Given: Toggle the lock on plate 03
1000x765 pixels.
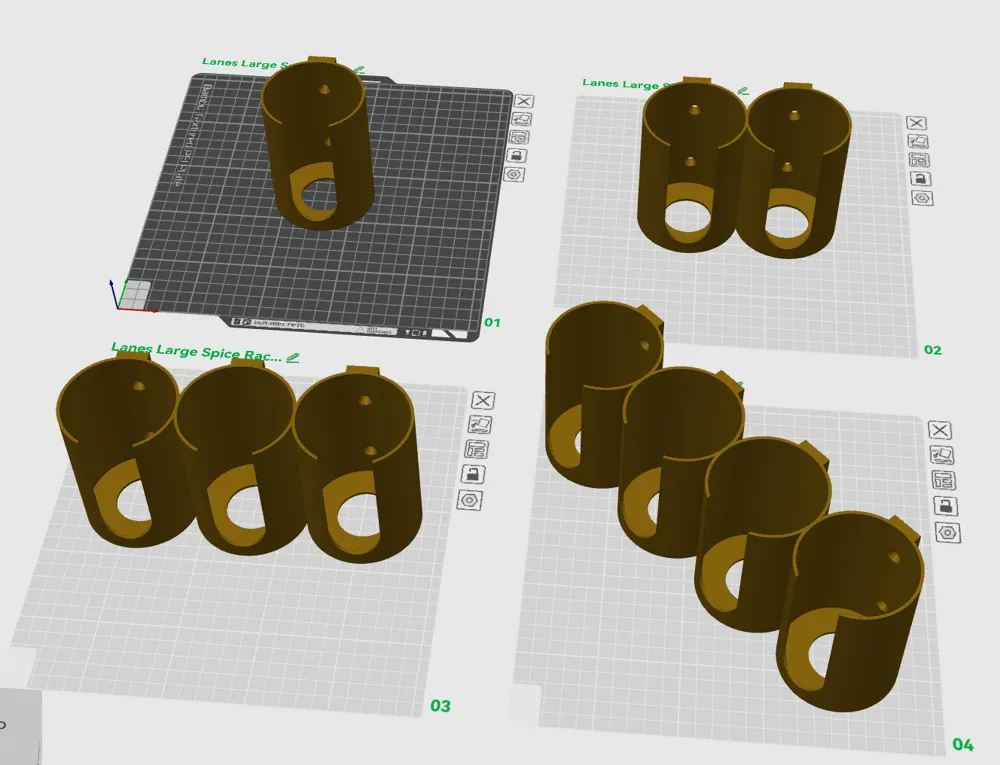Looking at the screenshot, I should (473, 474).
